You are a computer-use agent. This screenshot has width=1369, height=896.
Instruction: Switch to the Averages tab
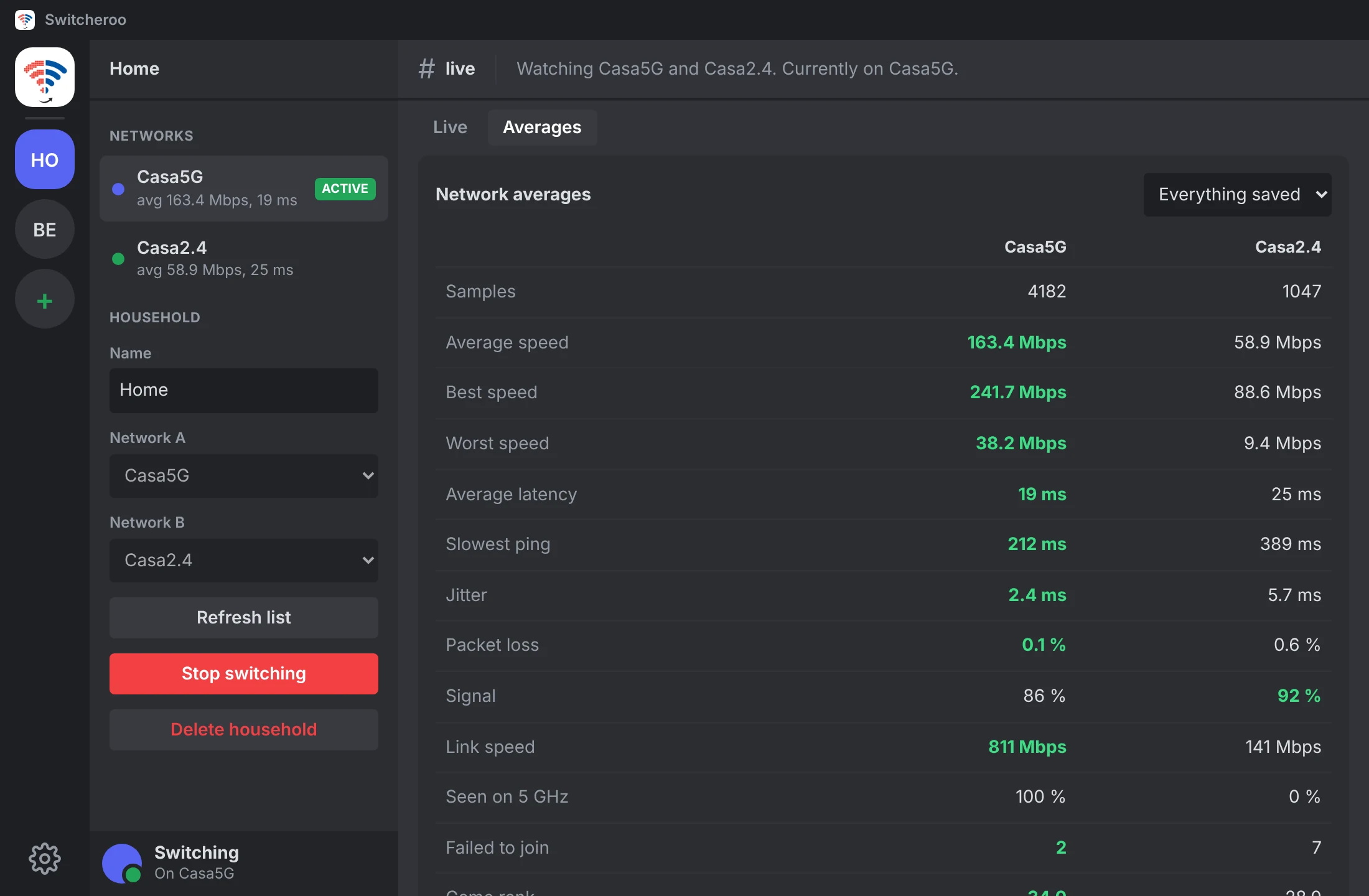[542, 128]
